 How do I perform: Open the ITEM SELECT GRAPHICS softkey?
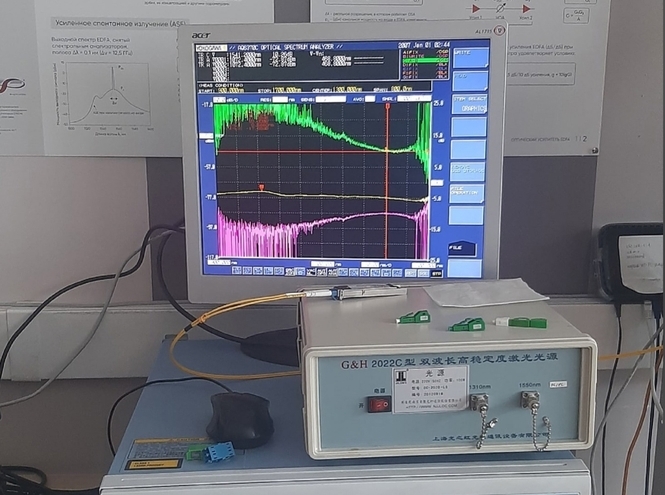click(469, 104)
